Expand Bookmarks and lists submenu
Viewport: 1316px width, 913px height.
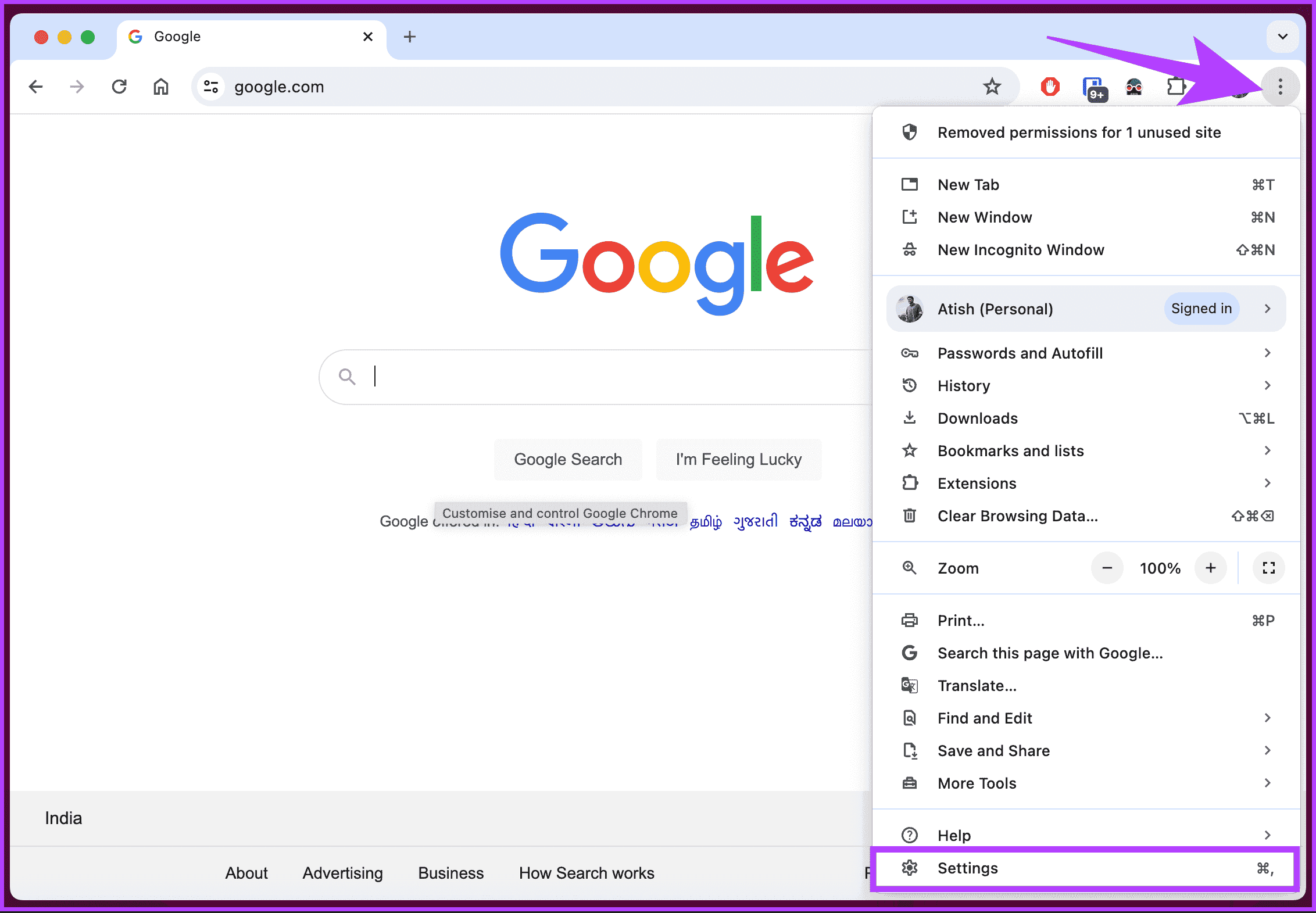[1086, 451]
